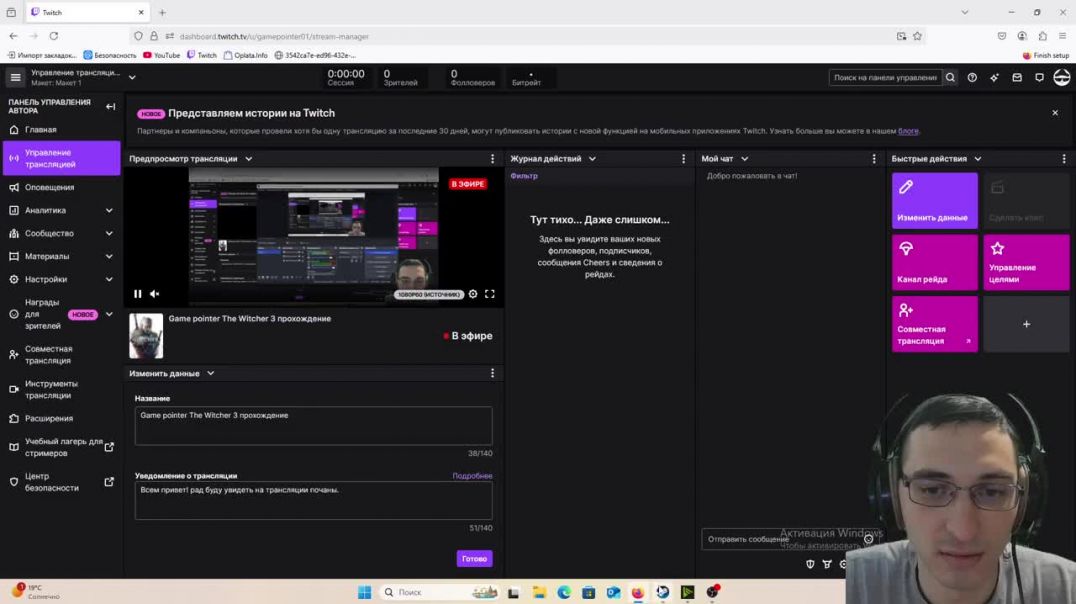Click the Отправить сообщение chat input
This screenshot has height=604, width=1076.
click(x=782, y=539)
